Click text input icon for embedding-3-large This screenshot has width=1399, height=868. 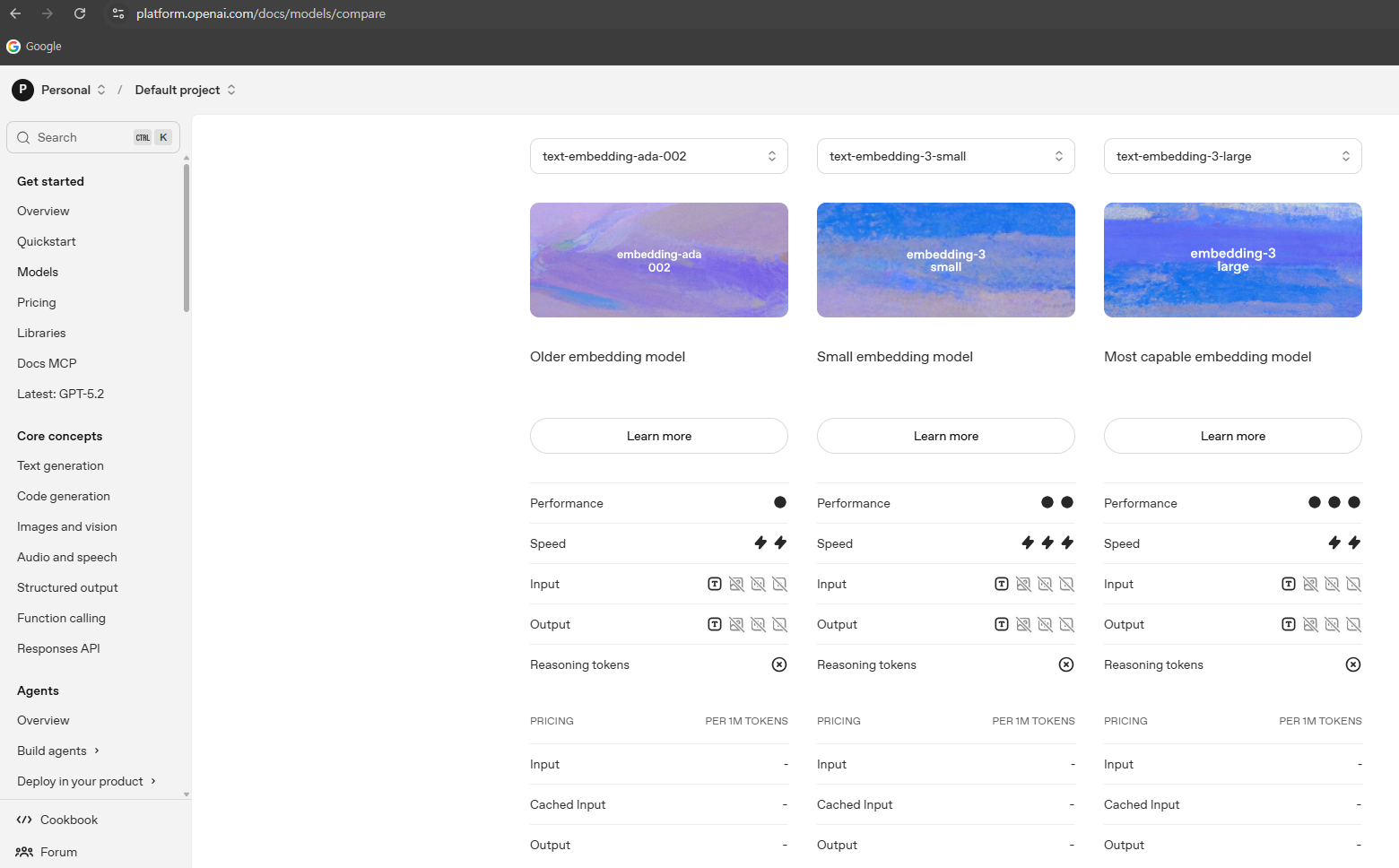1289,584
